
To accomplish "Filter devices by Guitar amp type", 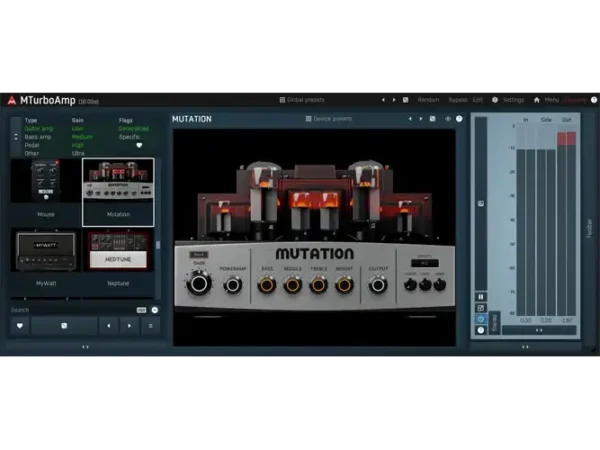I will (x=39, y=129).
